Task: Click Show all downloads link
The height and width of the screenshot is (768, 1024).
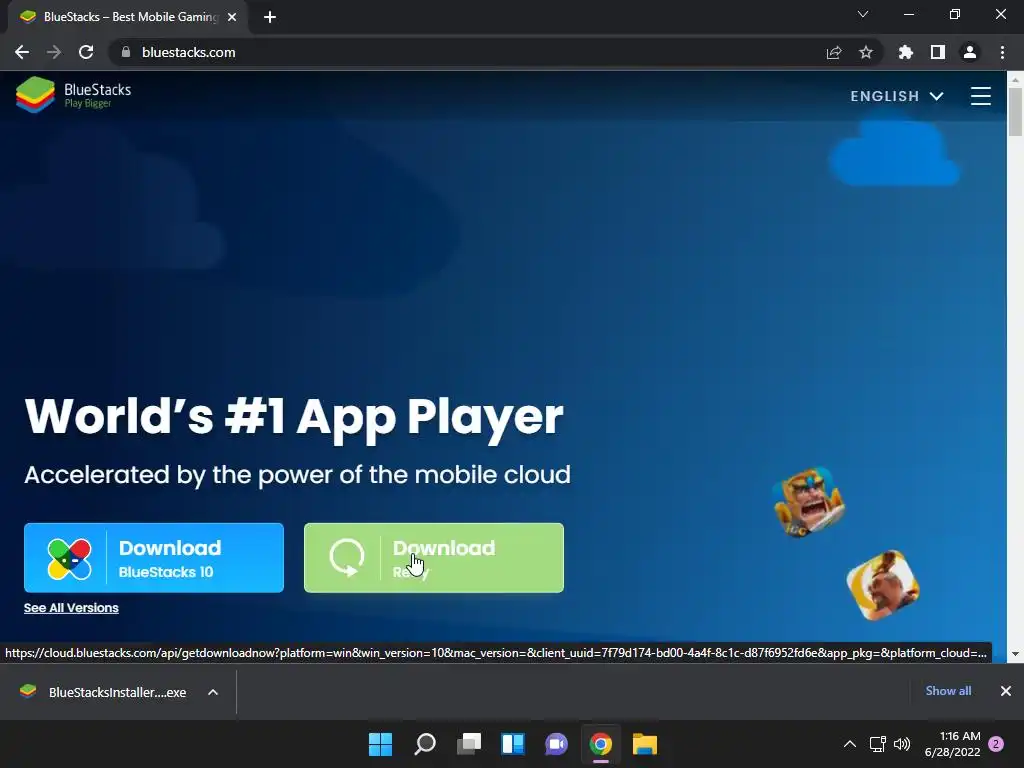Action: click(948, 691)
